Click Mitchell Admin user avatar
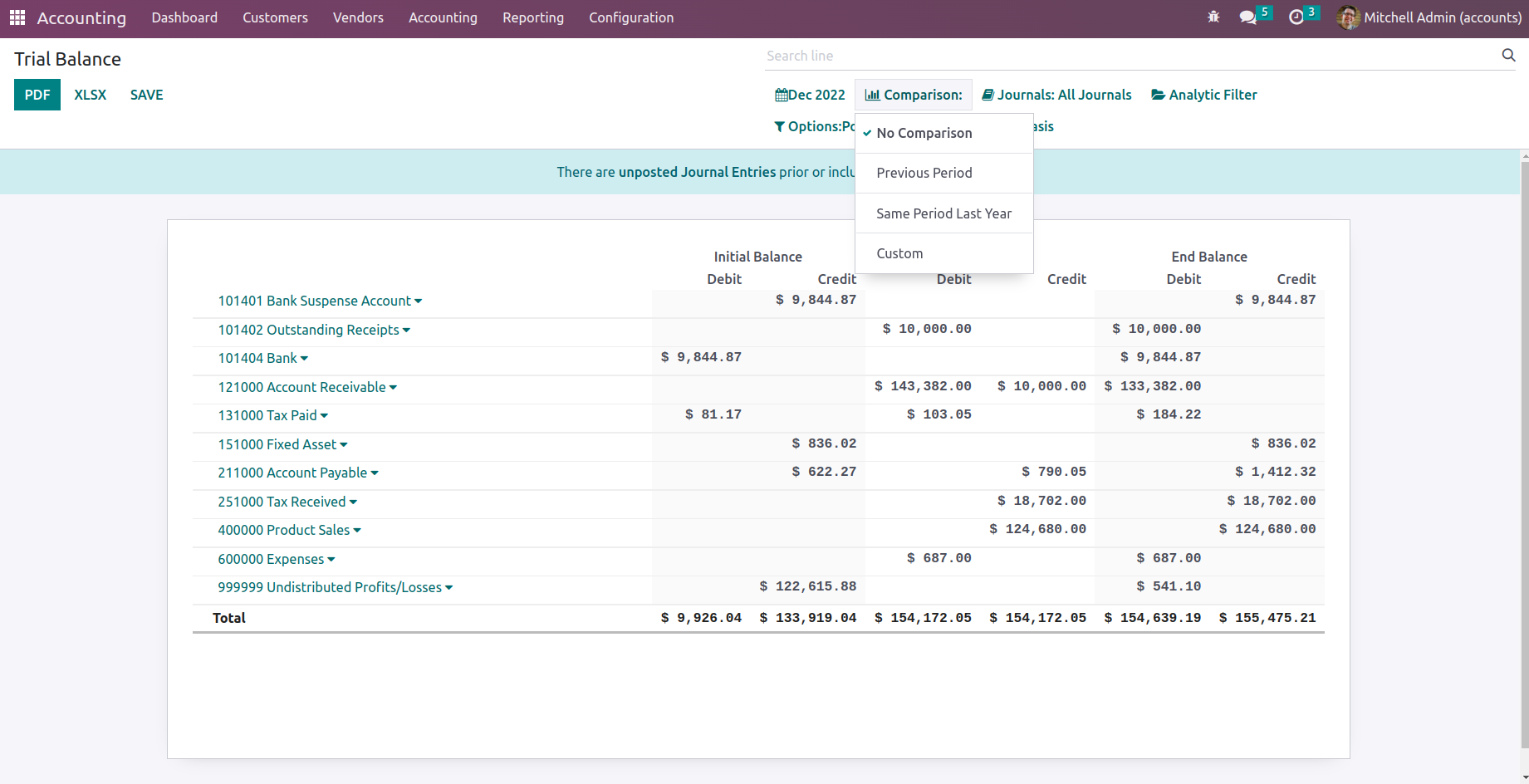1529x784 pixels. tap(1349, 17)
